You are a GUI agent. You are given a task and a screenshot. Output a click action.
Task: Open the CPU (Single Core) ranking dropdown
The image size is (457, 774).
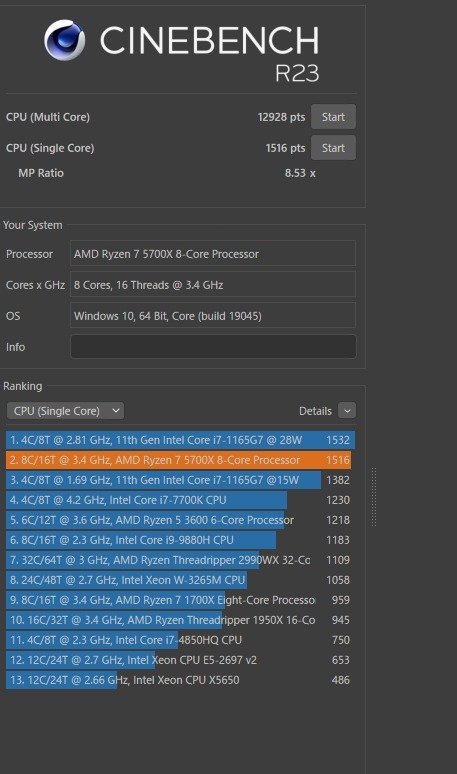tap(65, 411)
